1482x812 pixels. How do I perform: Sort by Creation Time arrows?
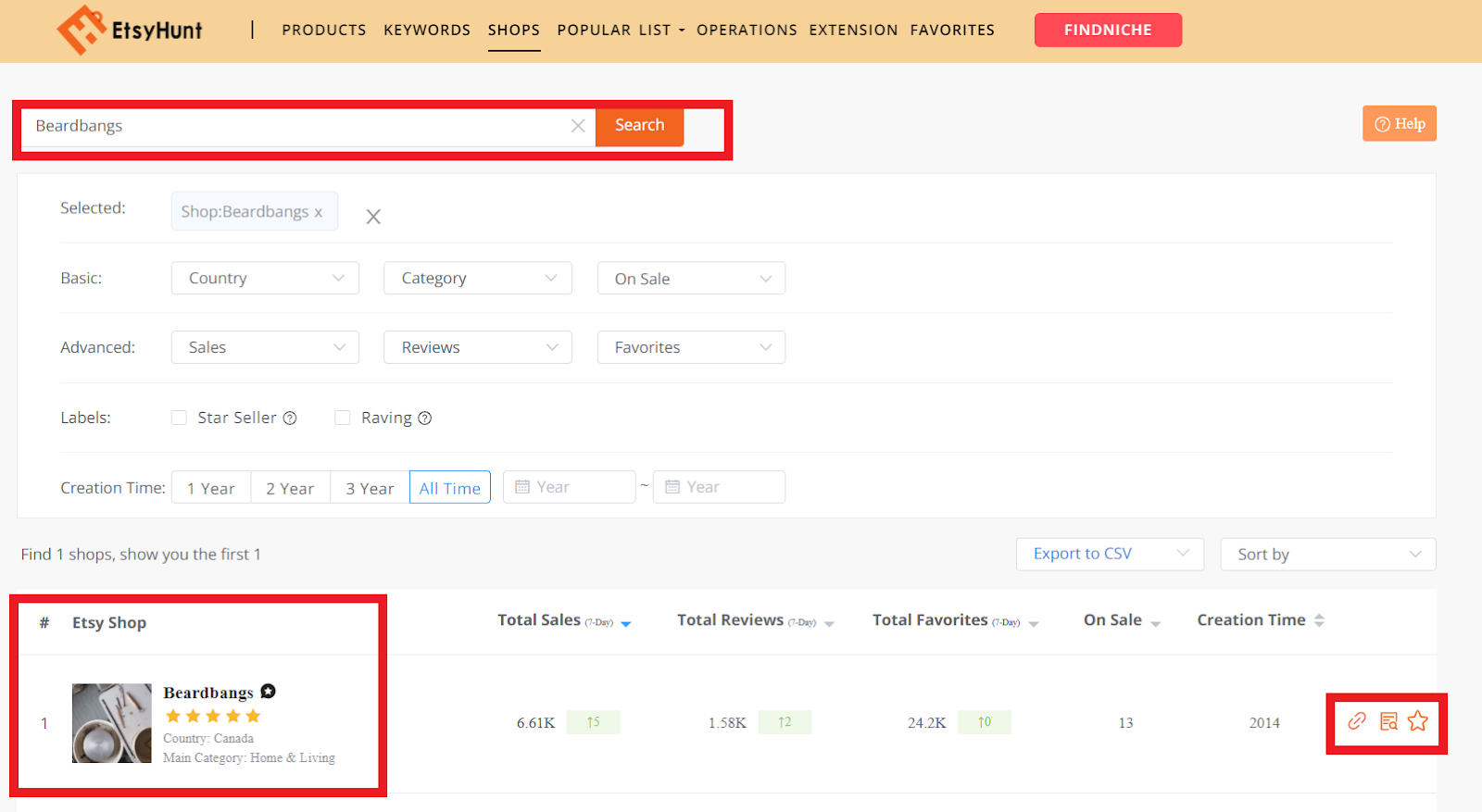click(x=1319, y=620)
